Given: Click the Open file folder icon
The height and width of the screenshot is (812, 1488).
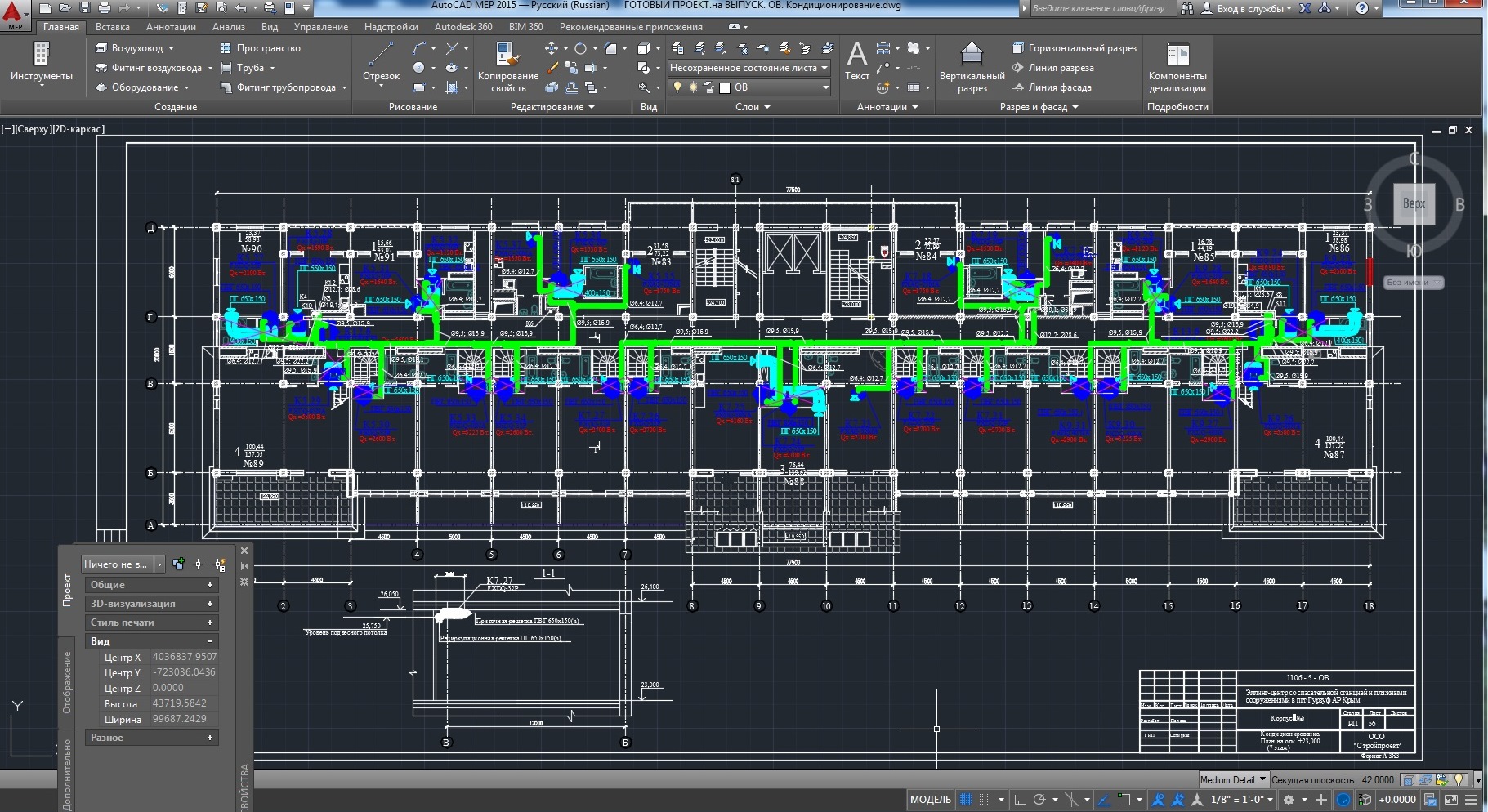Looking at the screenshot, I should (x=65, y=8).
